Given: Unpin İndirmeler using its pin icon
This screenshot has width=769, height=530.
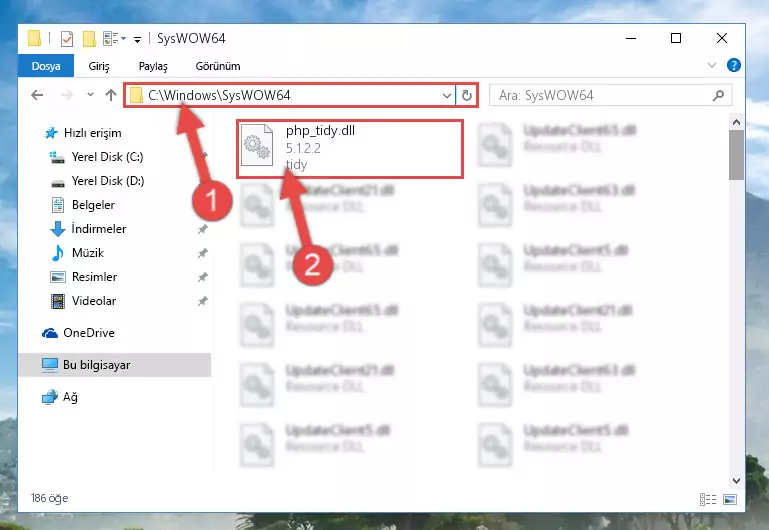Looking at the screenshot, I should coord(203,229).
